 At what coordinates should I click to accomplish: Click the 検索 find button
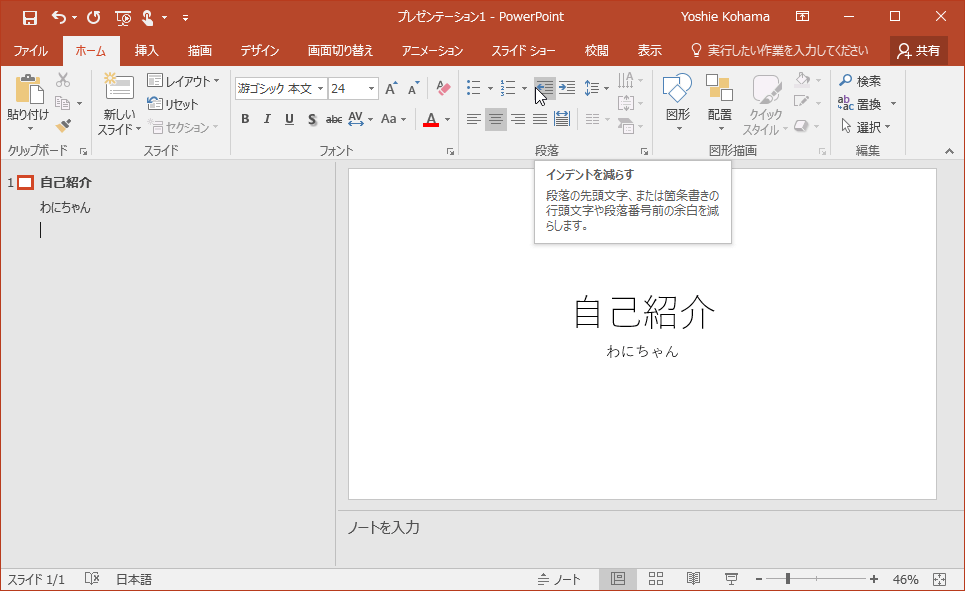[860, 81]
